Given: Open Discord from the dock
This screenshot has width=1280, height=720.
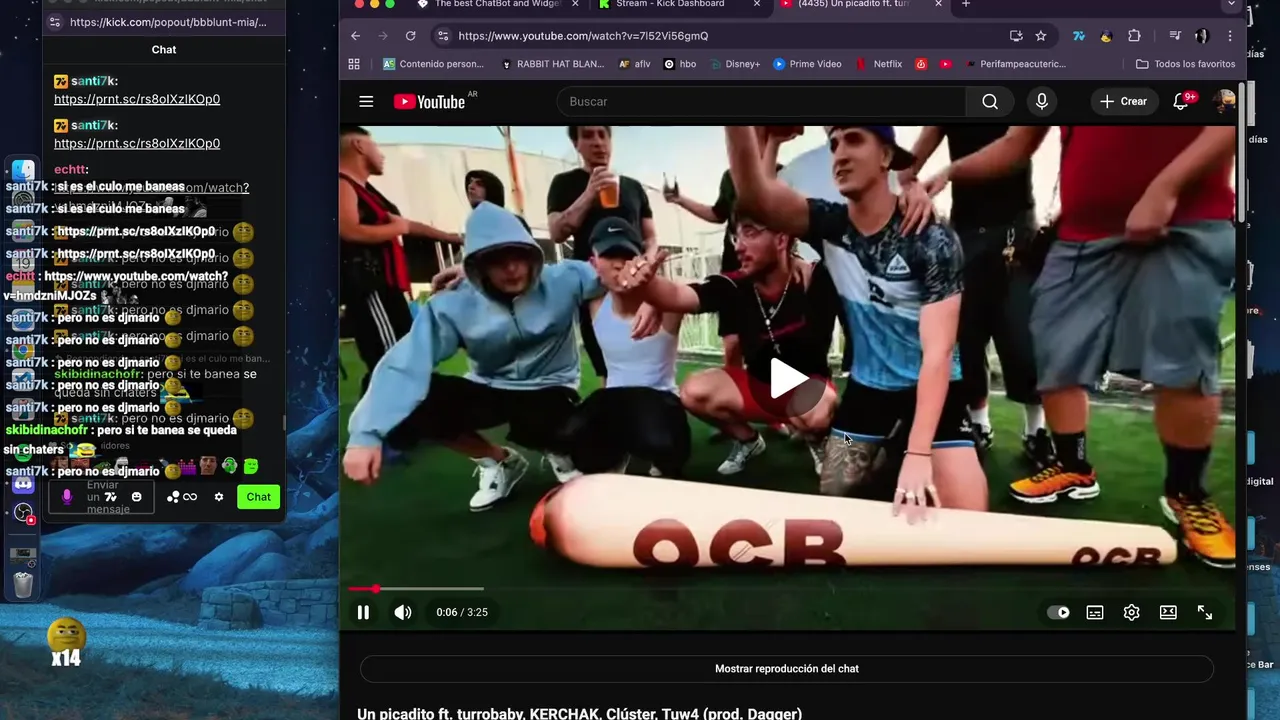Looking at the screenshot, I should click(23, 485).
